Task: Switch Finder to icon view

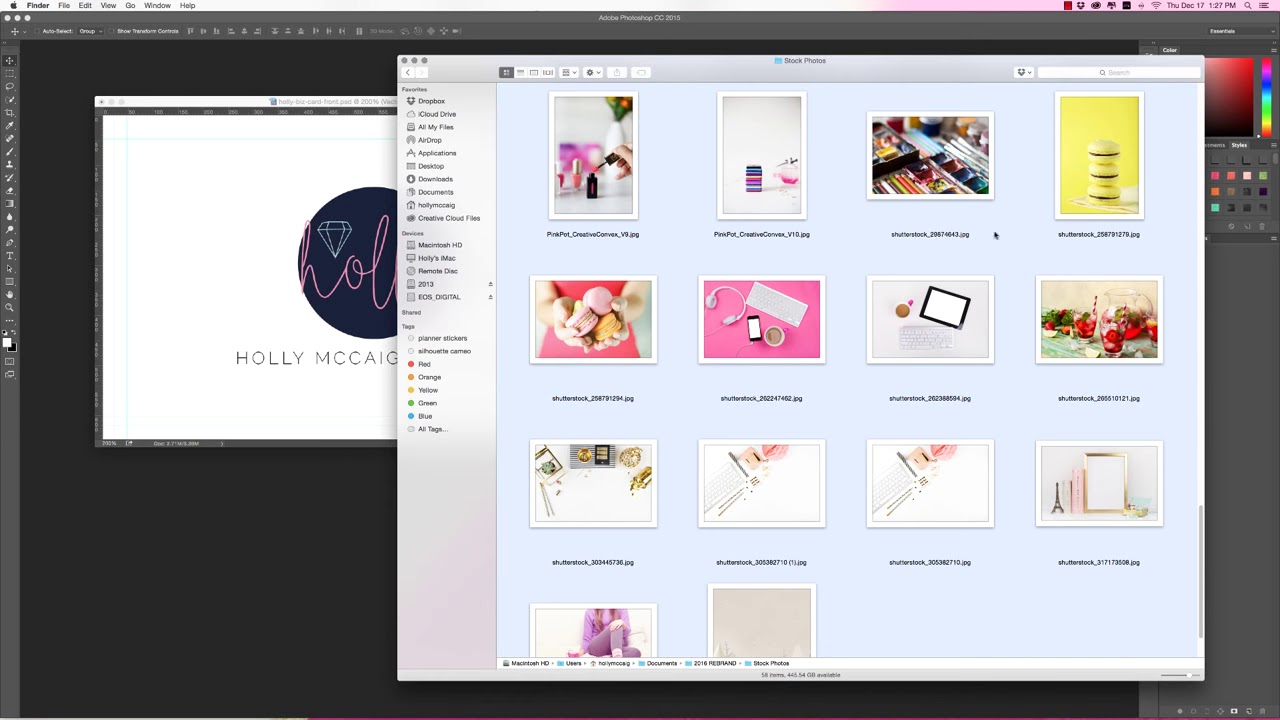Action: 507,72
